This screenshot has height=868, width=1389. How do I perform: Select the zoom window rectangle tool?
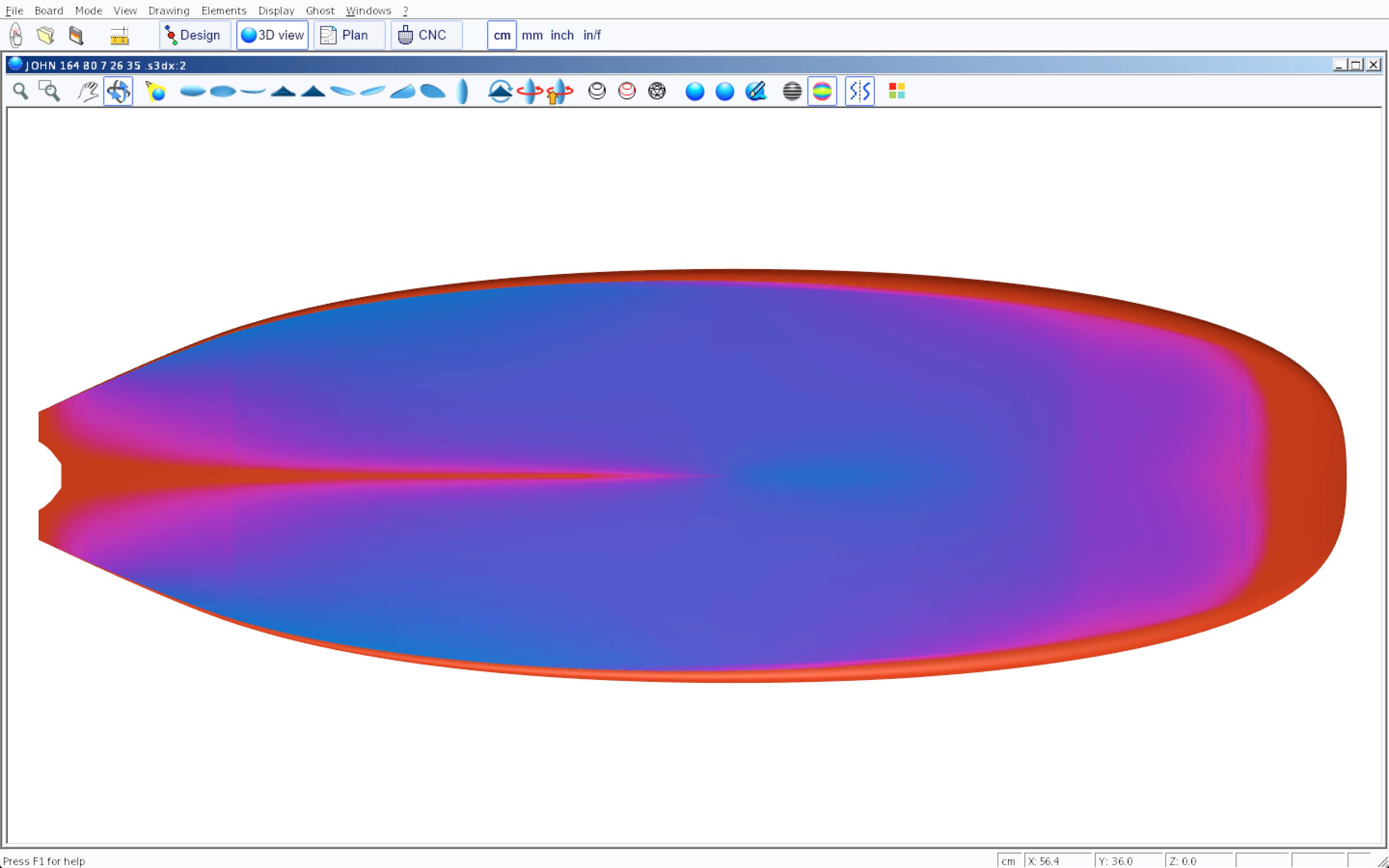[49, 91]
